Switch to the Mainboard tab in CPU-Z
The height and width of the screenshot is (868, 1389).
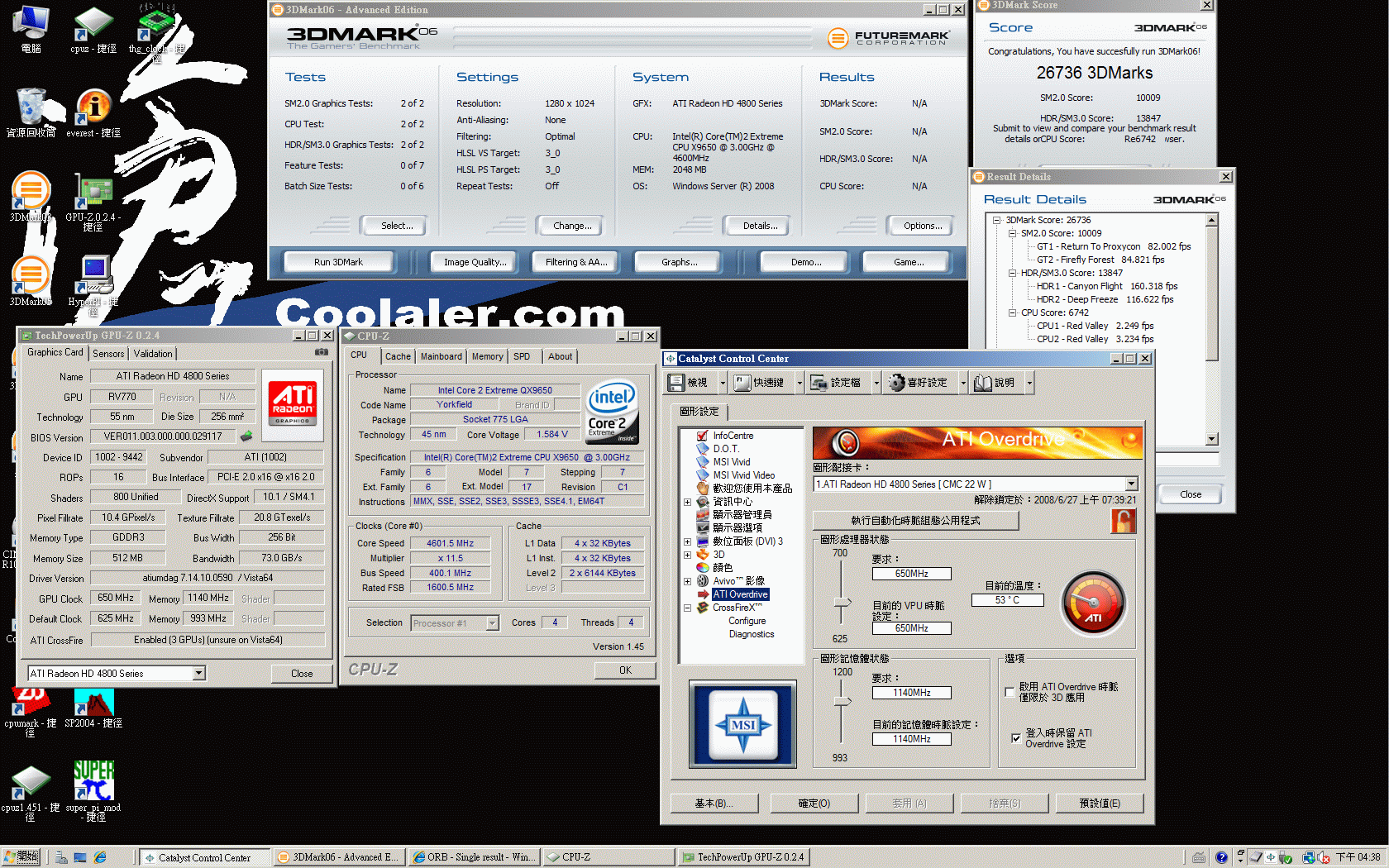[x=442, y=356]
